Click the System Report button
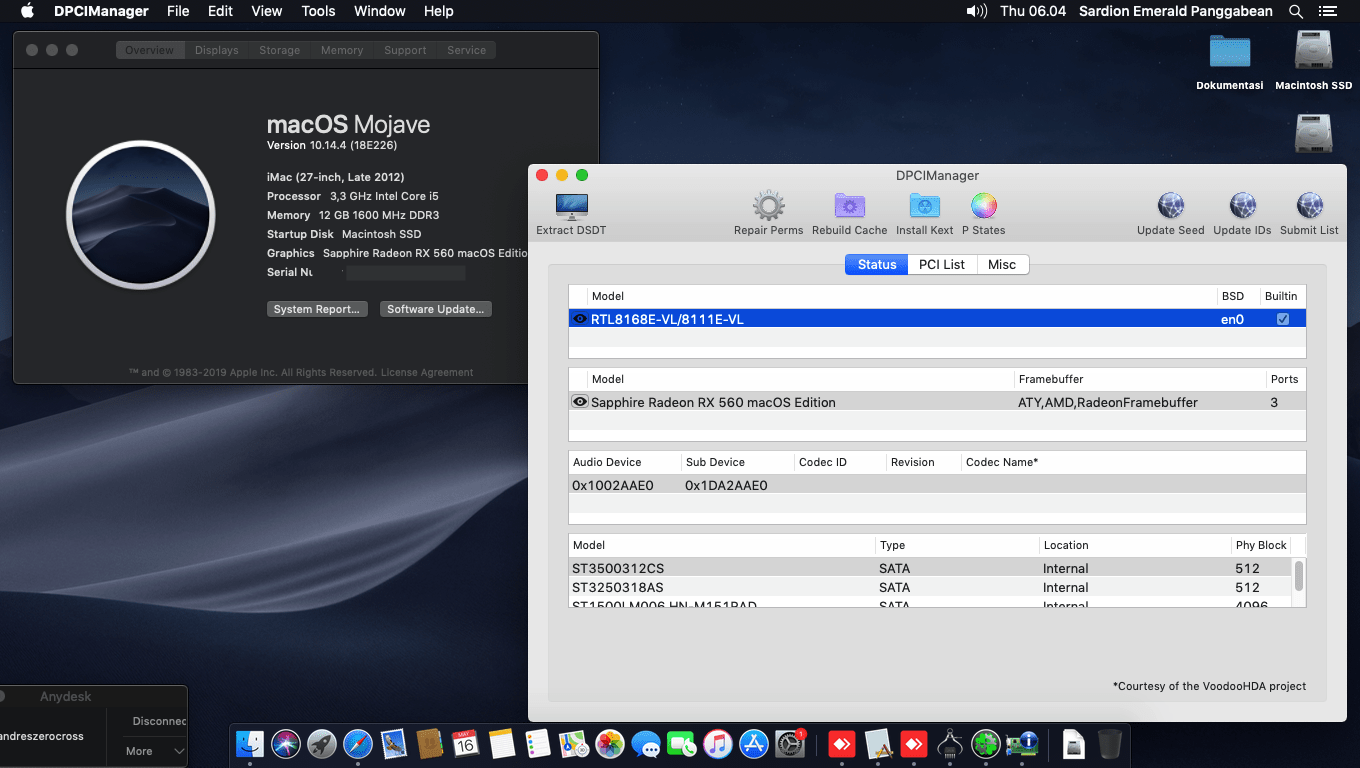This screenshot has height=768, width=1360. point(317,308)
